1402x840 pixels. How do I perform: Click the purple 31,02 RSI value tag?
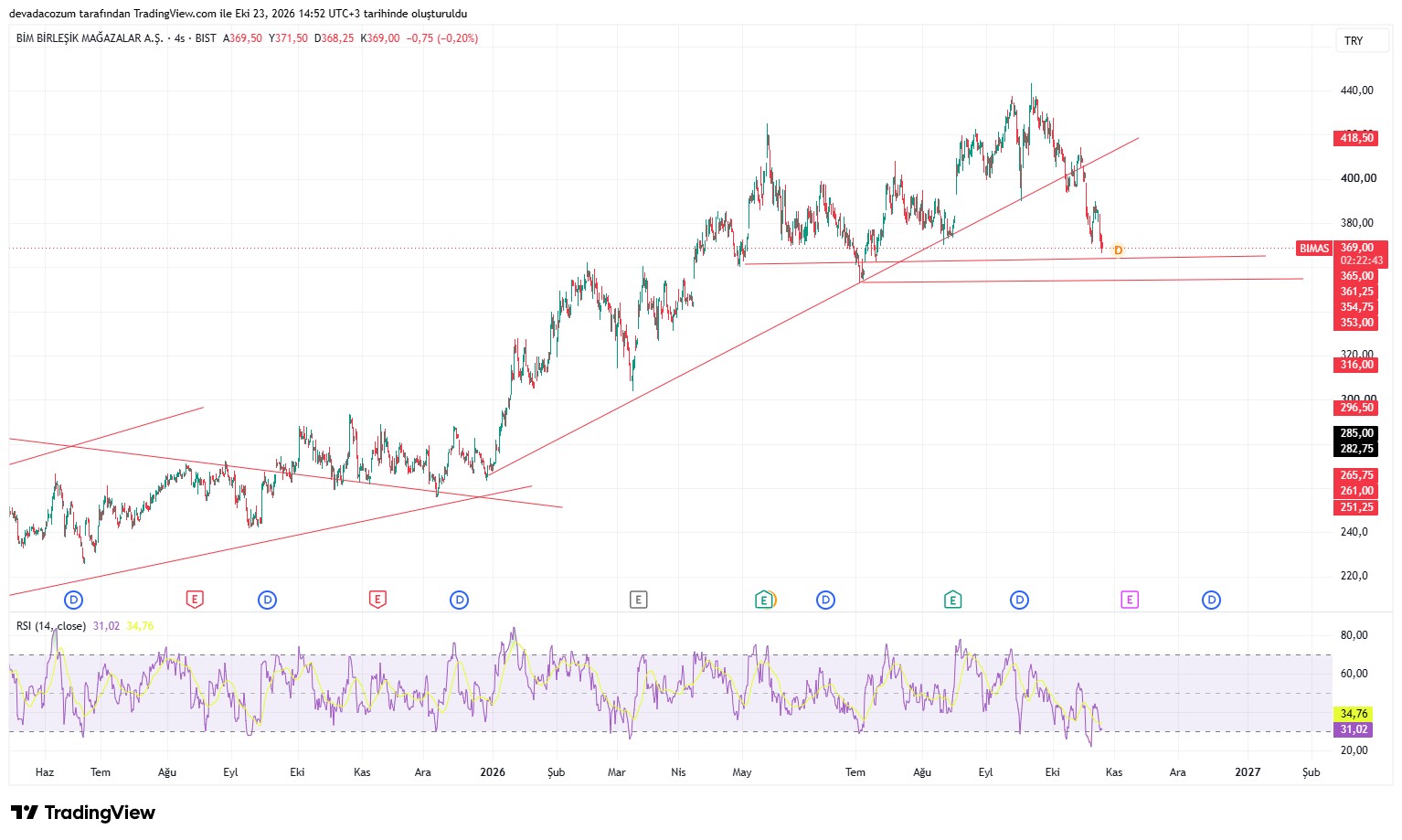point(1354,729)
